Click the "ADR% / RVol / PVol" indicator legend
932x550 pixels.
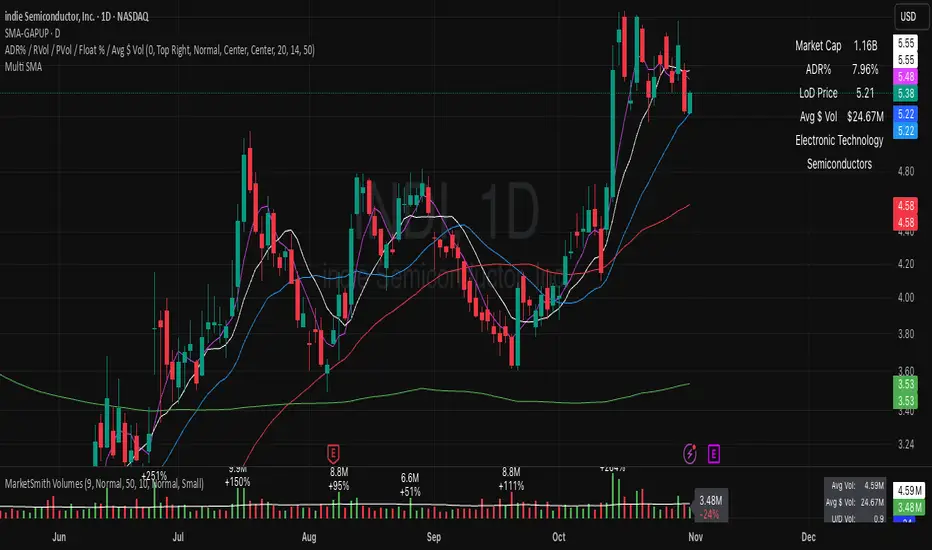pos(159,50)
